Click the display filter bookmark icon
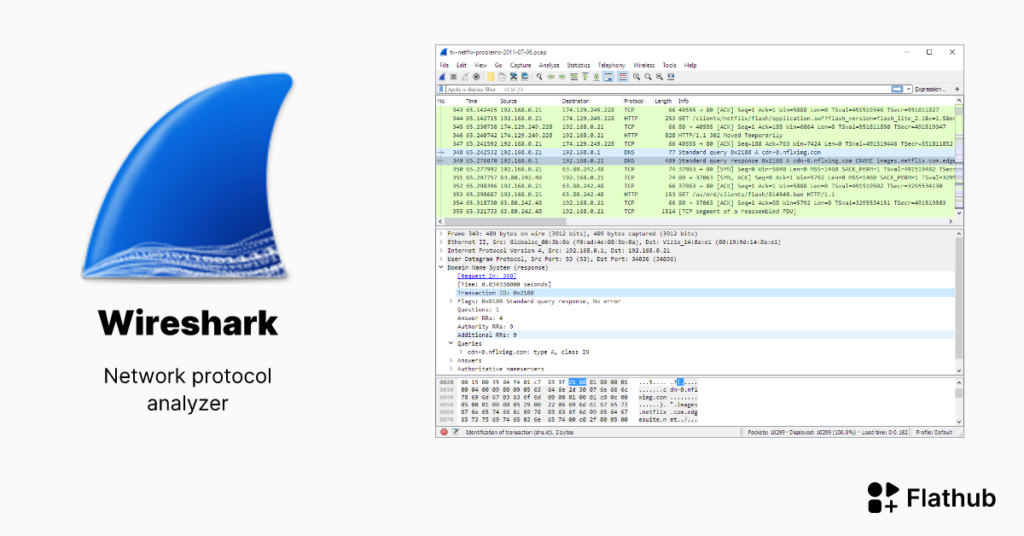Viewport: 1024px width, 536px height. tap(441, 89)
